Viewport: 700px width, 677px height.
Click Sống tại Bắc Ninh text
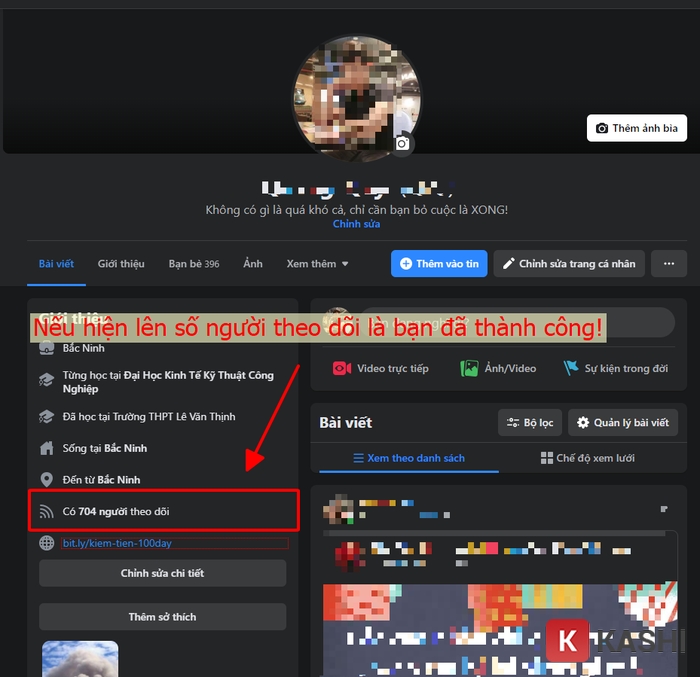coord(104,448)
